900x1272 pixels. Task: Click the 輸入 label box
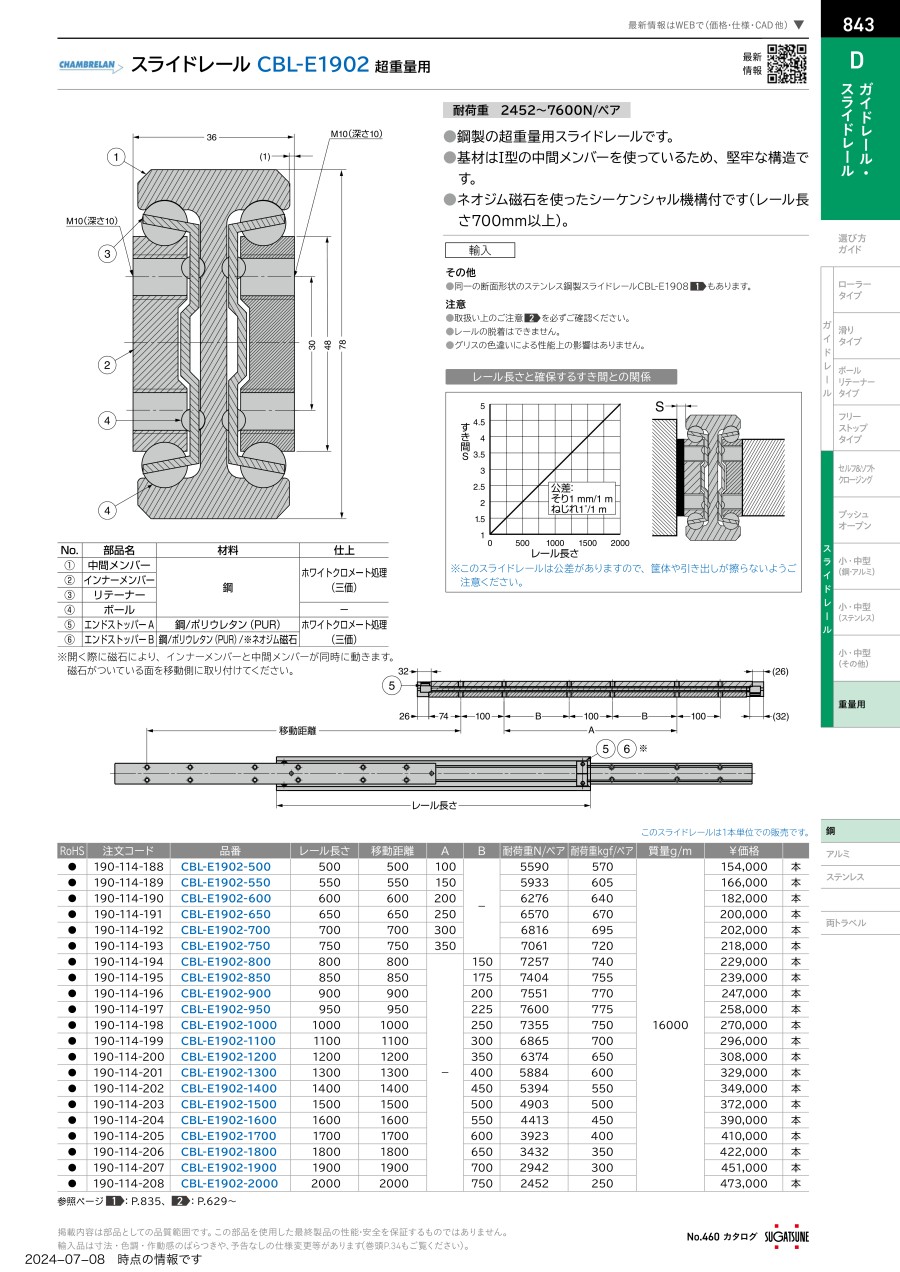pyautogui.click(x=480, y=250)
